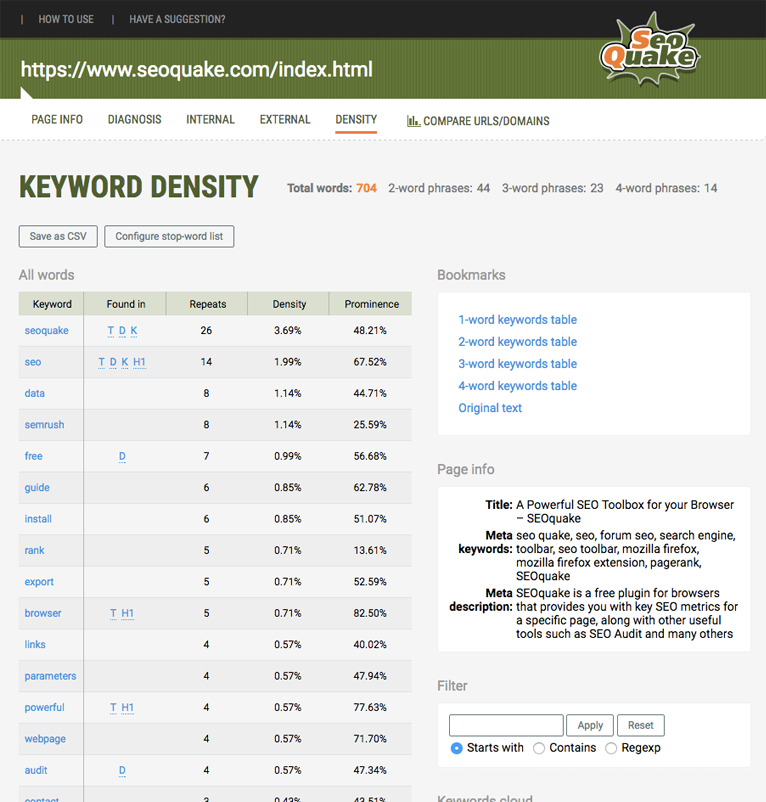Screen dimensions: 766x802
Task: Click the export keyword link
Action: [39, 582]
